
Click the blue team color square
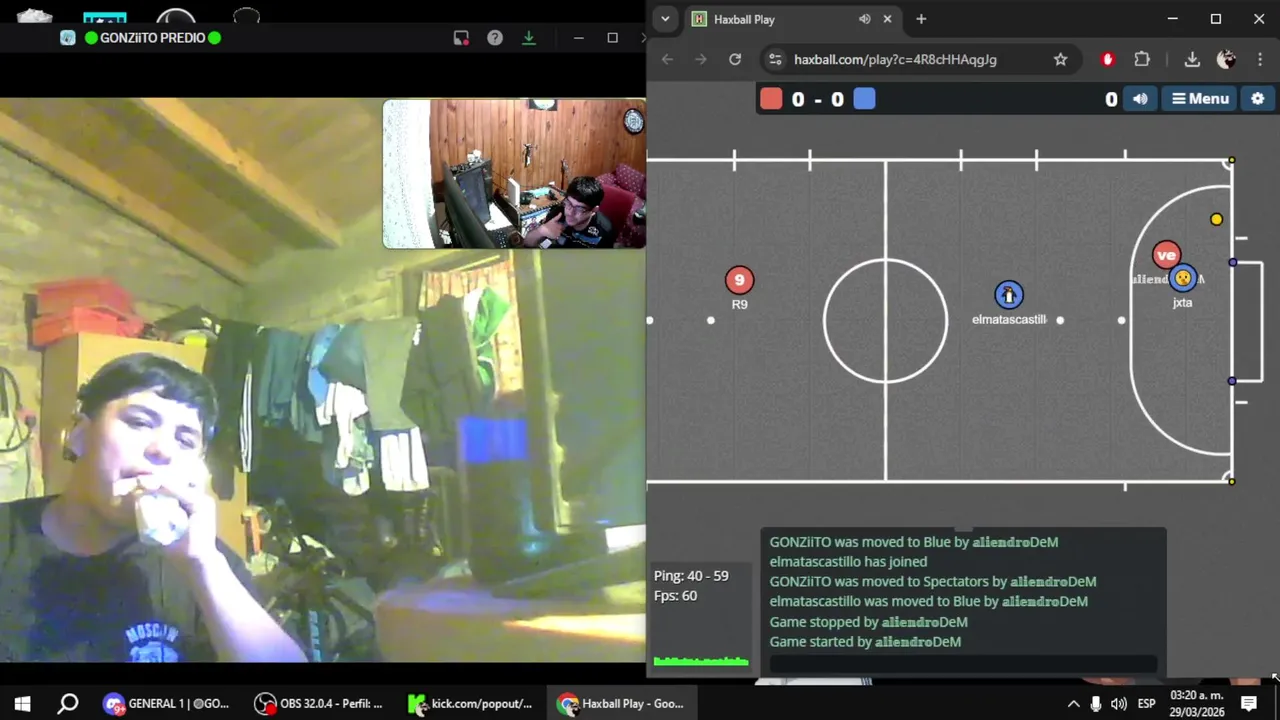pyautogui.click(x=865, y=99)
